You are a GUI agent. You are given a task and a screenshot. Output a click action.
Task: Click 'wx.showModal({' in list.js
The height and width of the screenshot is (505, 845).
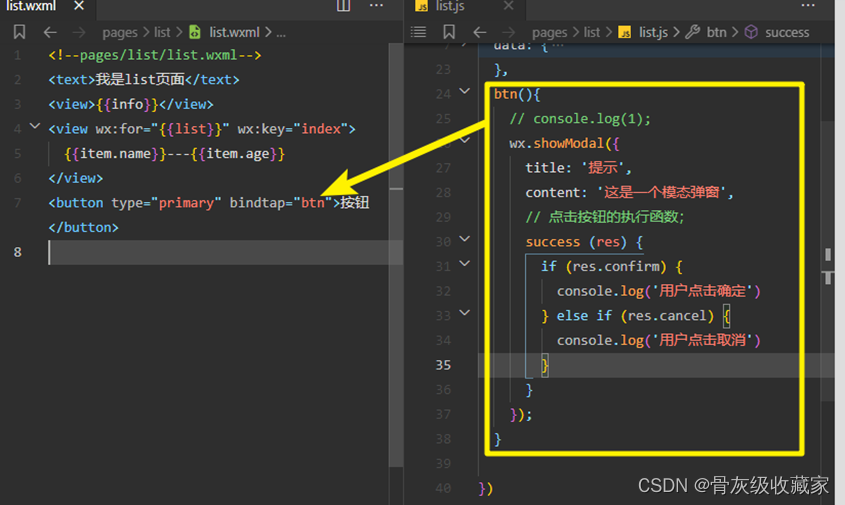pyautogui.click(x=564, y=143)
